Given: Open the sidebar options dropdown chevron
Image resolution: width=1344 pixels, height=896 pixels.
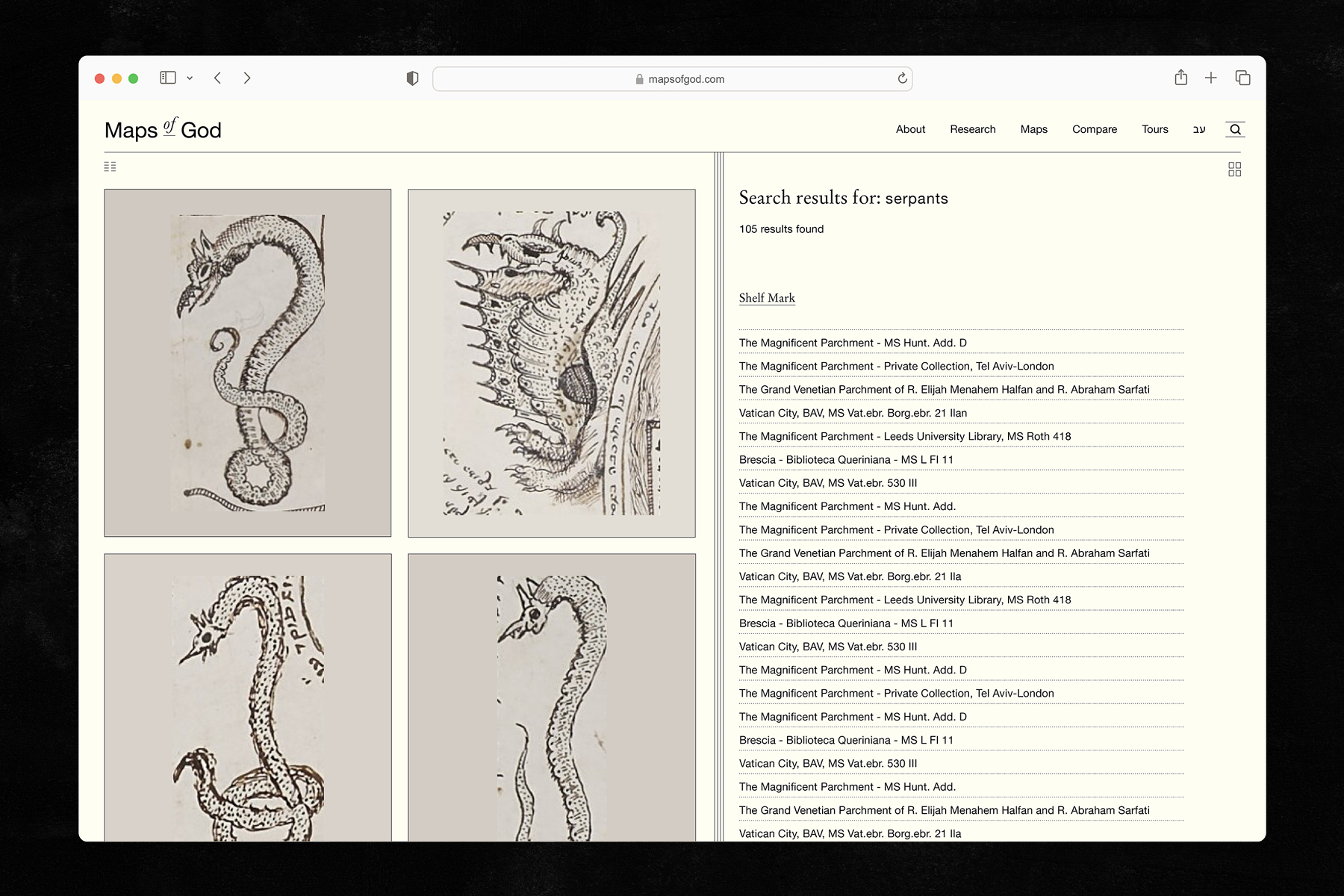Looking at the screenshot, I should click(x=190, y=78).
